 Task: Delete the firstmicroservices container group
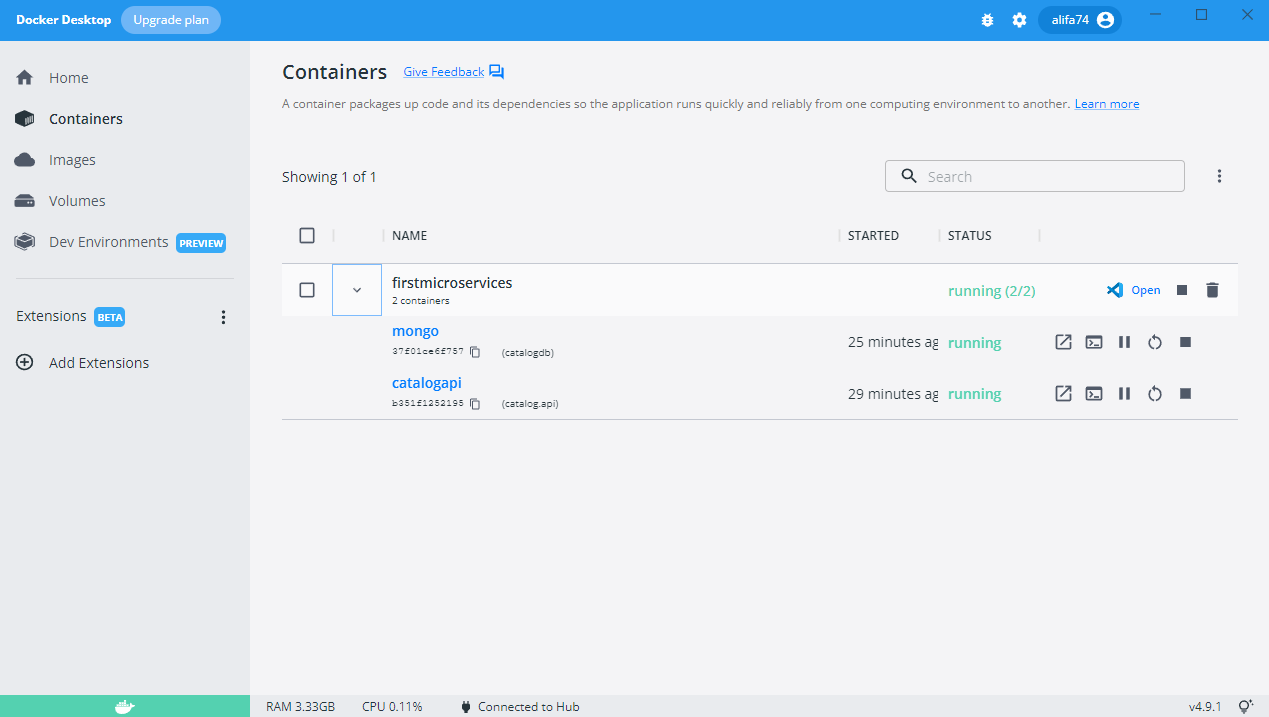1212,289
